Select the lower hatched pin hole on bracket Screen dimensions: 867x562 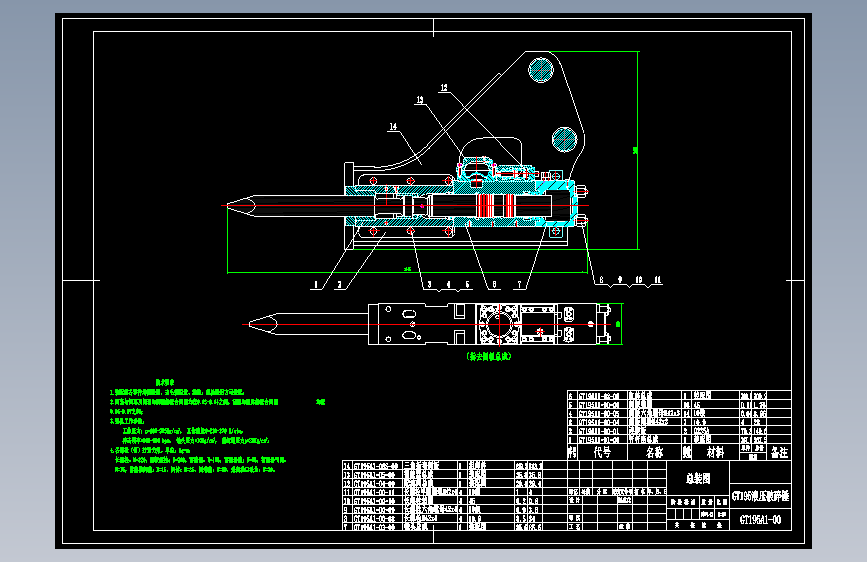(x=565, y=139)
